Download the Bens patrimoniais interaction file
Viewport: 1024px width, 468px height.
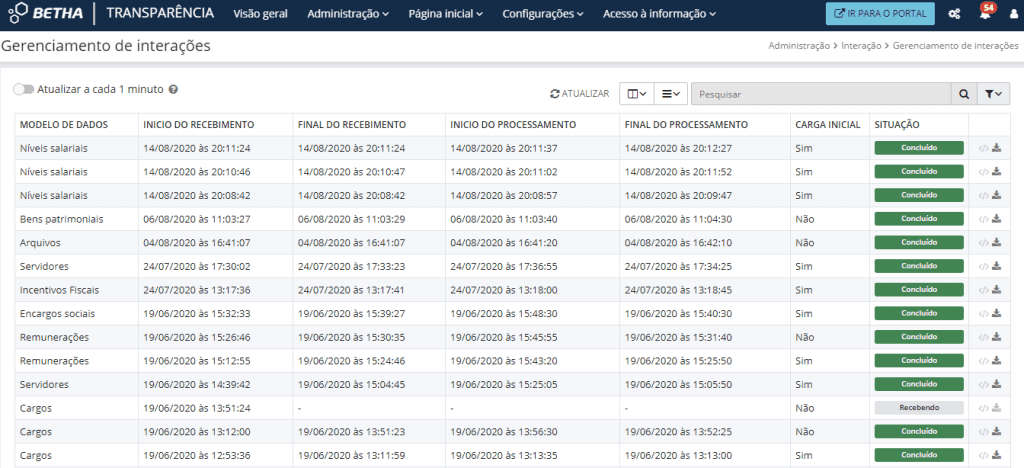pos(996,220)
